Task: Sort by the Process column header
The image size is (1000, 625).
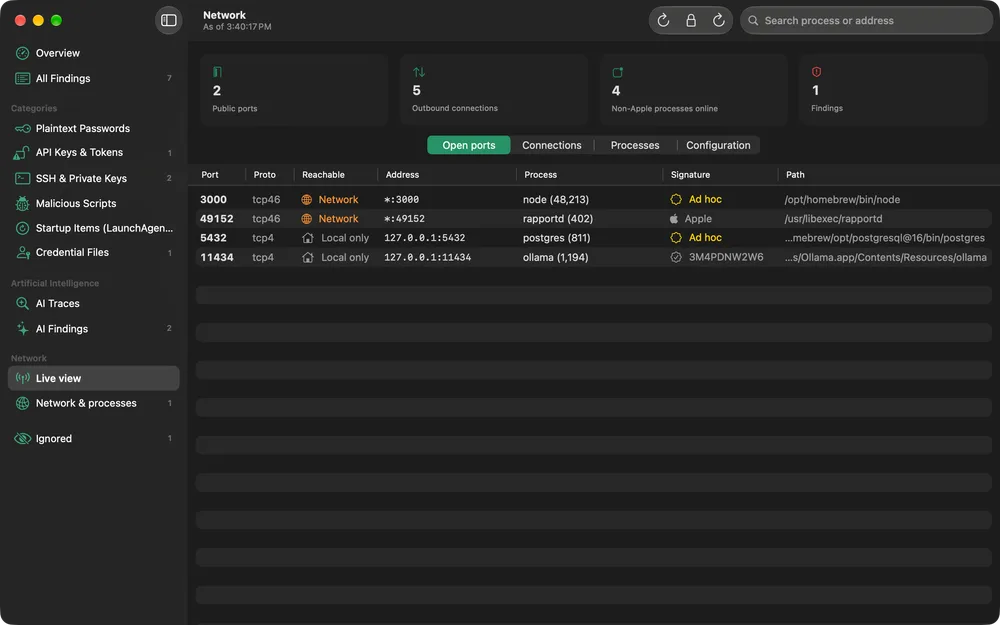Action: point(540,175)
